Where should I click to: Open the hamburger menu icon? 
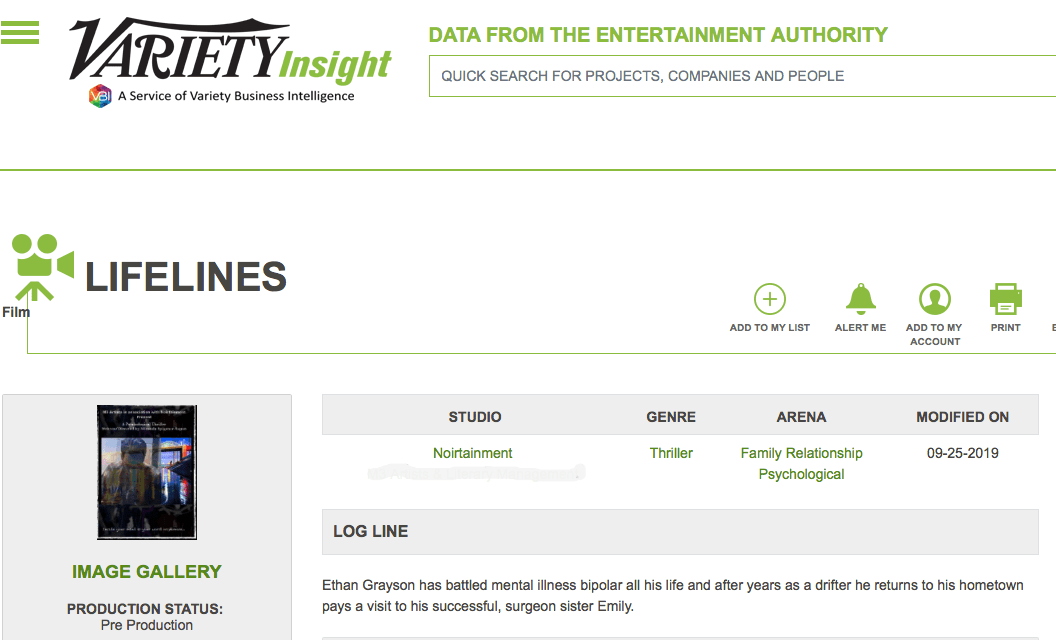pos(20,33)
